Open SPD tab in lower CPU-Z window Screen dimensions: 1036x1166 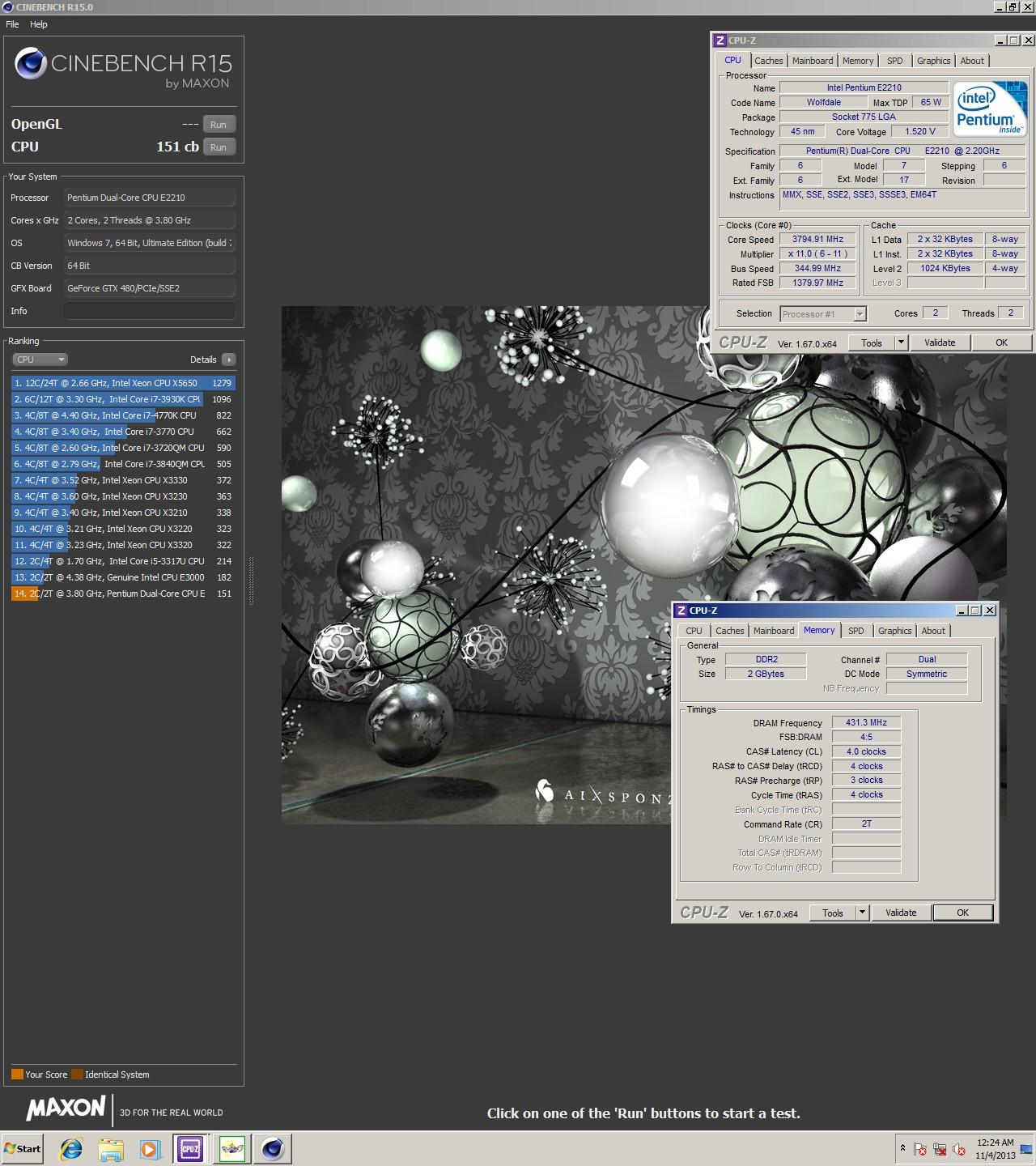click(856, 631)
